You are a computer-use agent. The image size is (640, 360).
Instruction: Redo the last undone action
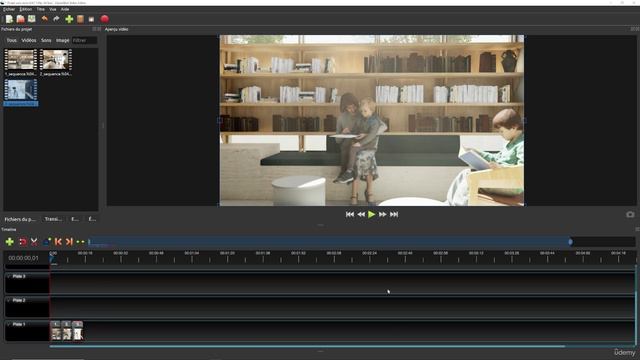pos(56,19)
